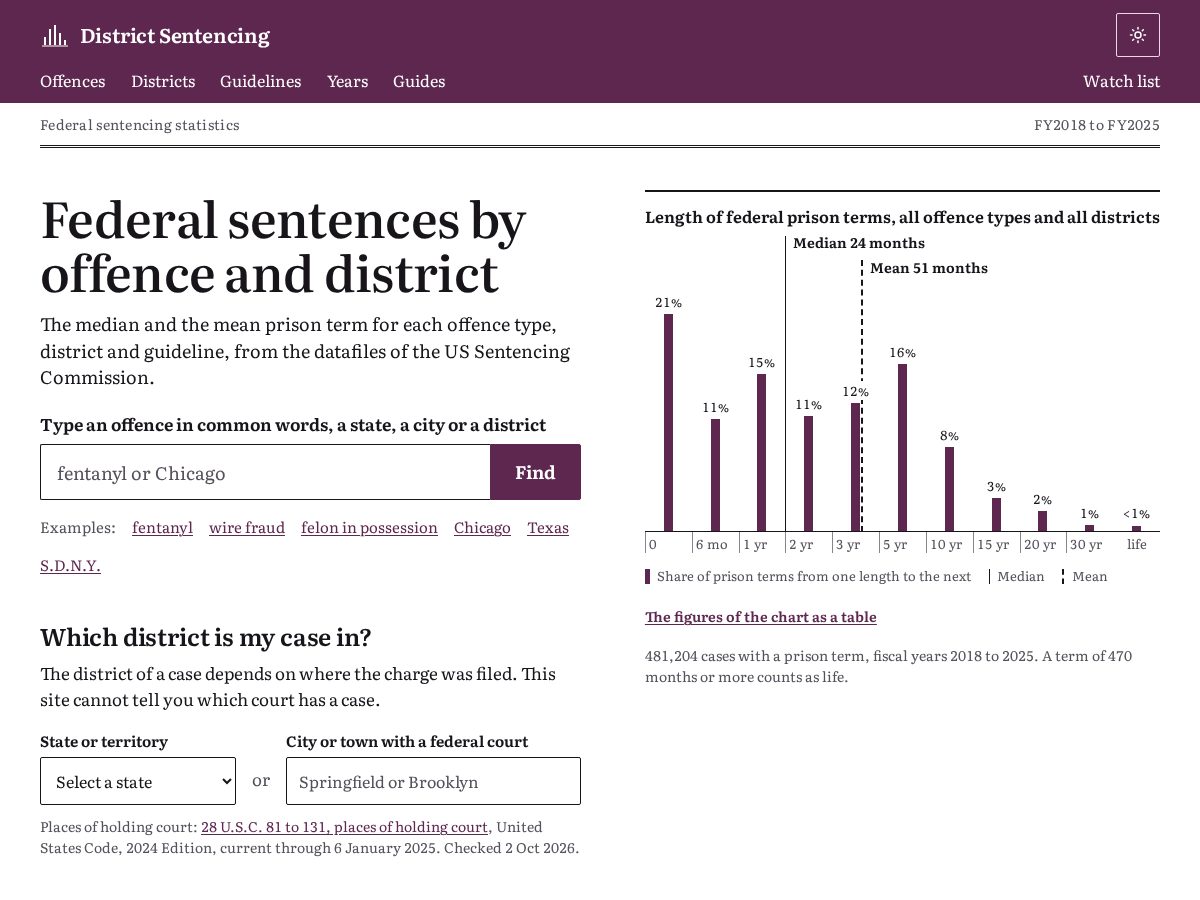Open 28 U.S.C. places of holding court link
The height and width of the screenshot is (900, 1200).
click(x=344, y=827)
